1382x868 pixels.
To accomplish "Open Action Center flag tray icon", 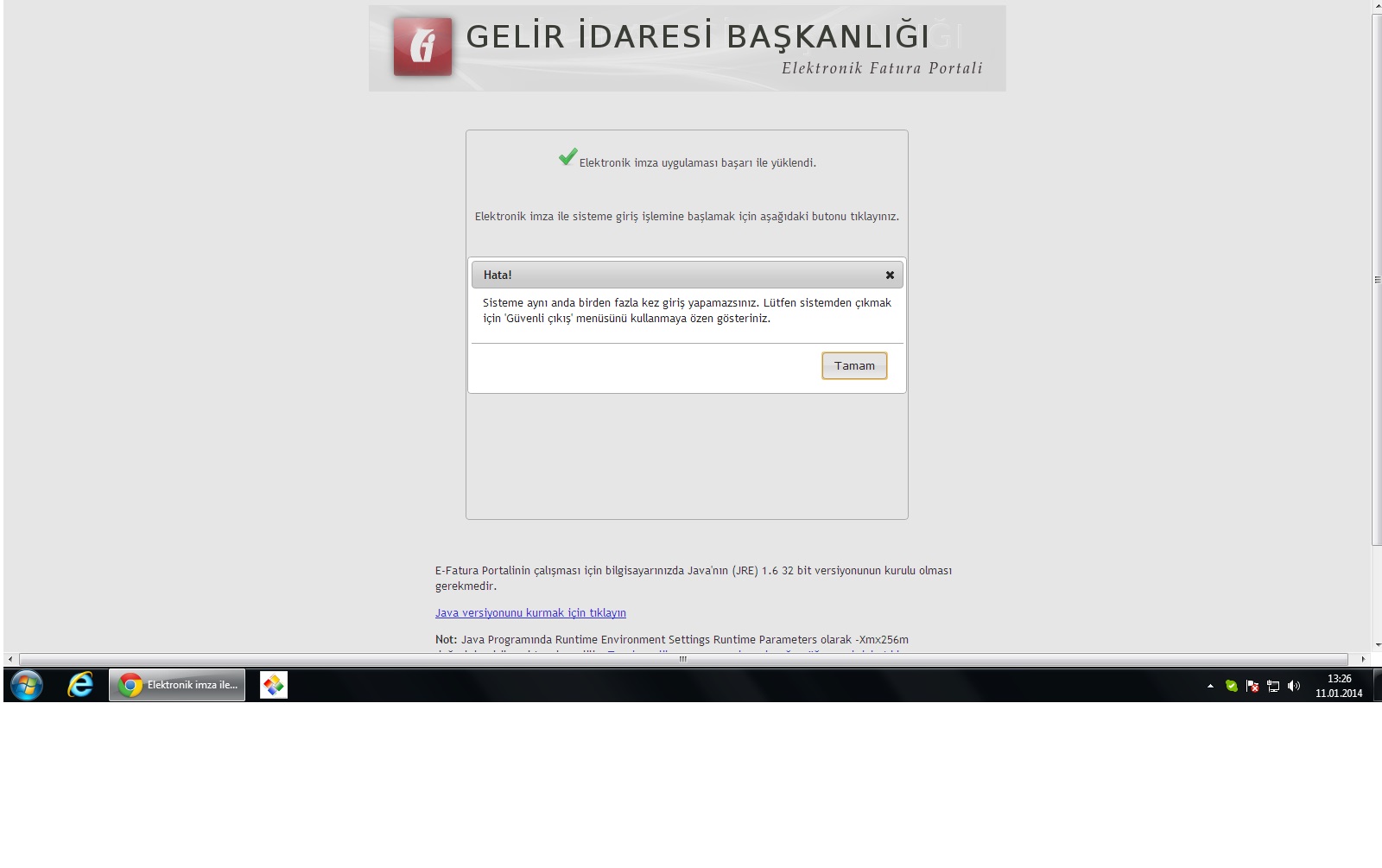I will [x=1252, y=686].
